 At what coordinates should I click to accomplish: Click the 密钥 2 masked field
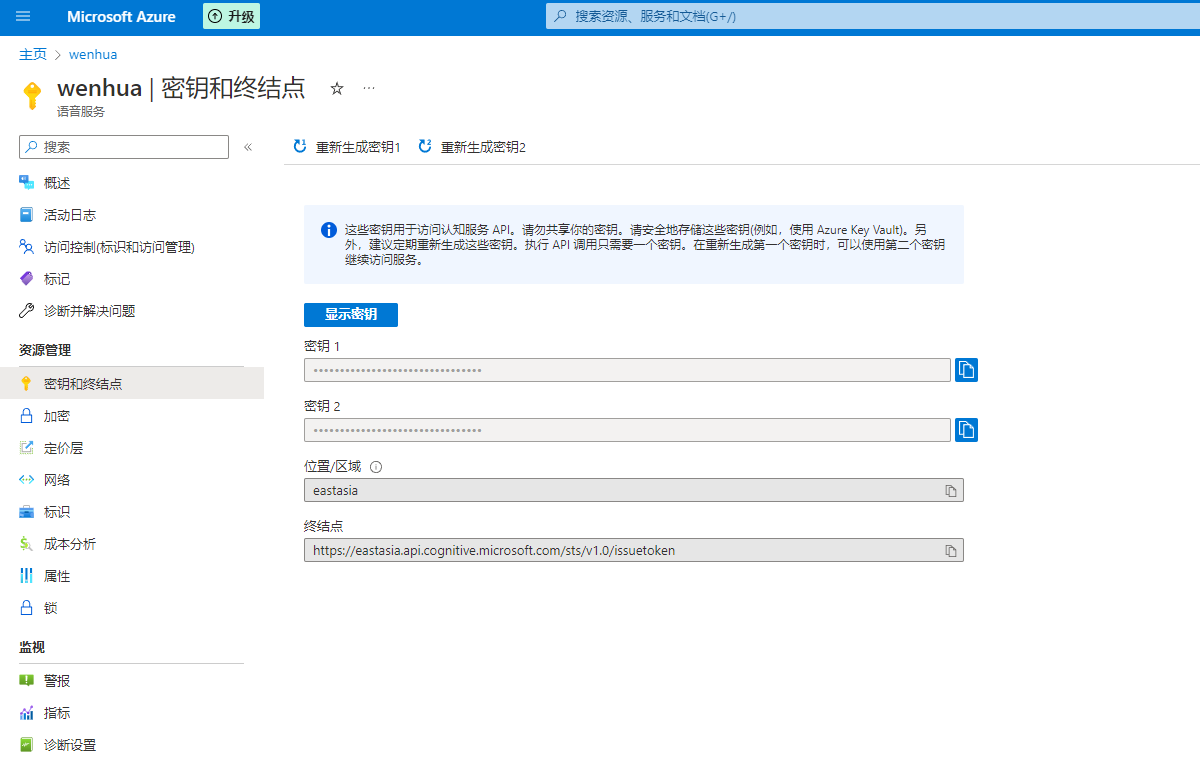pyautogui.click(x=627, y=430)
